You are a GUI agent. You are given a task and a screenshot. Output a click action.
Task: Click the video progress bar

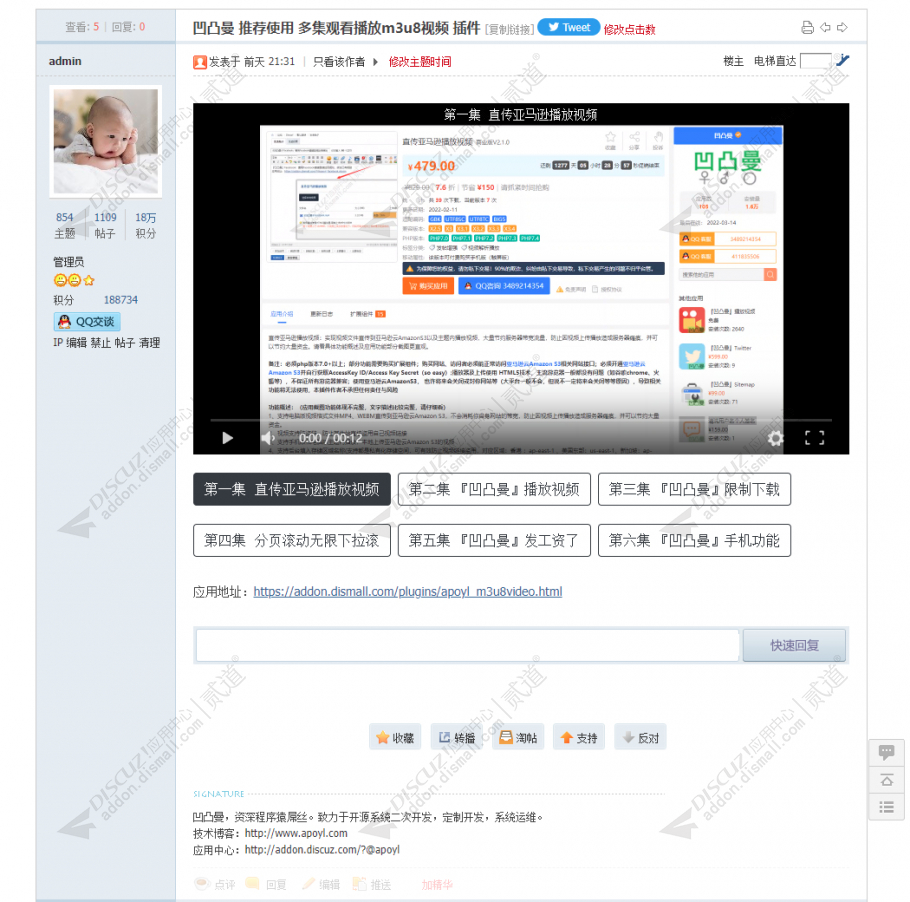pyautogui.click(x=521, y=419)
